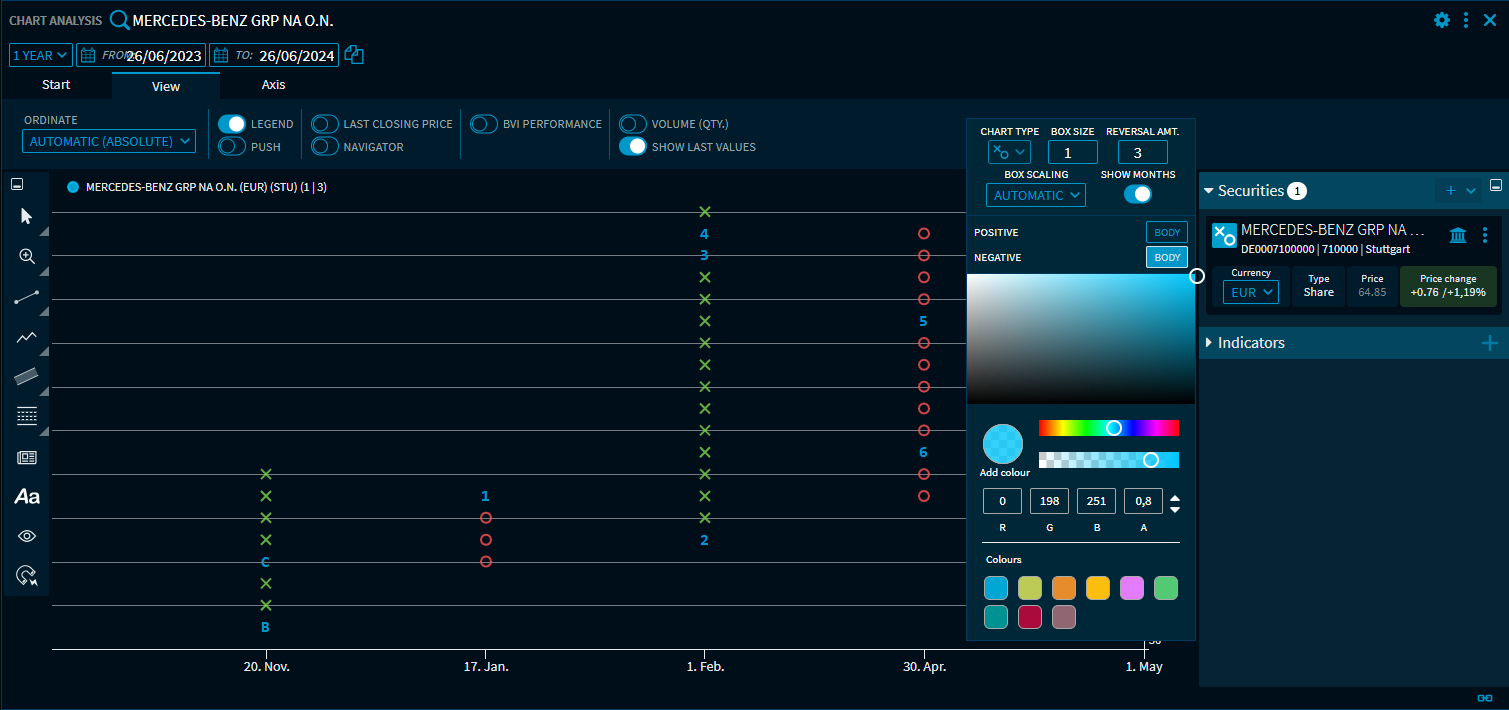Click the Positive Body button
Screen dimensions: 1509x710
1166,232
